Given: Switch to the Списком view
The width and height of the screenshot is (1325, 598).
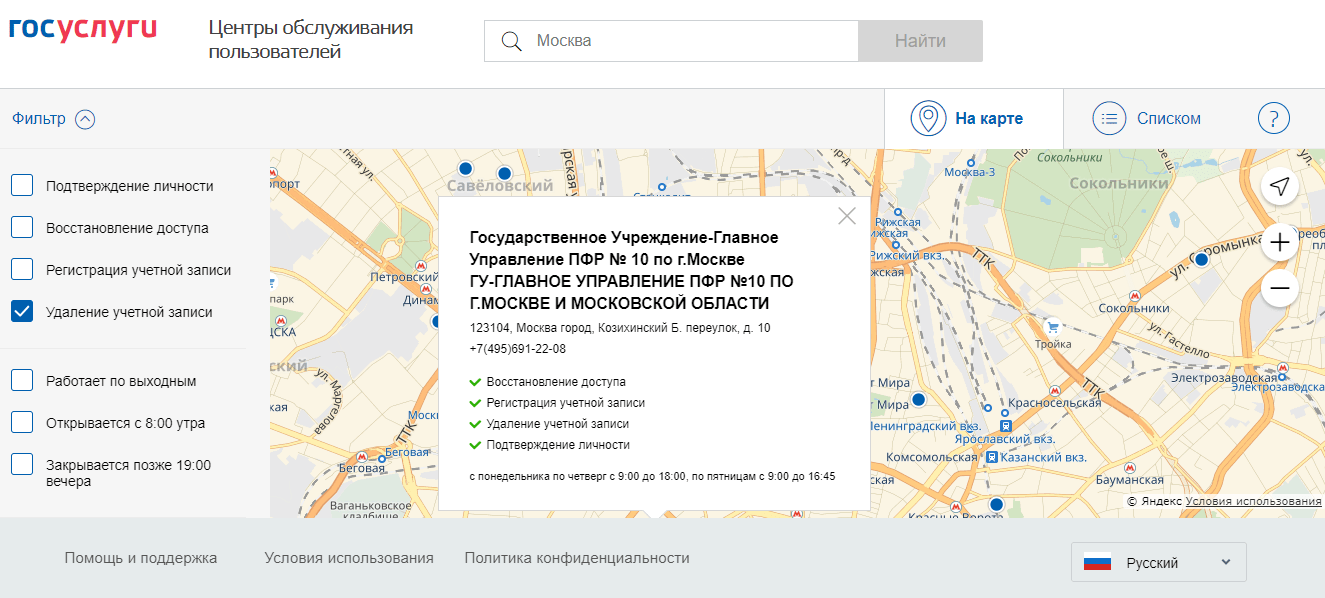Looking at the screenshot, I should tap(1147, 118).
